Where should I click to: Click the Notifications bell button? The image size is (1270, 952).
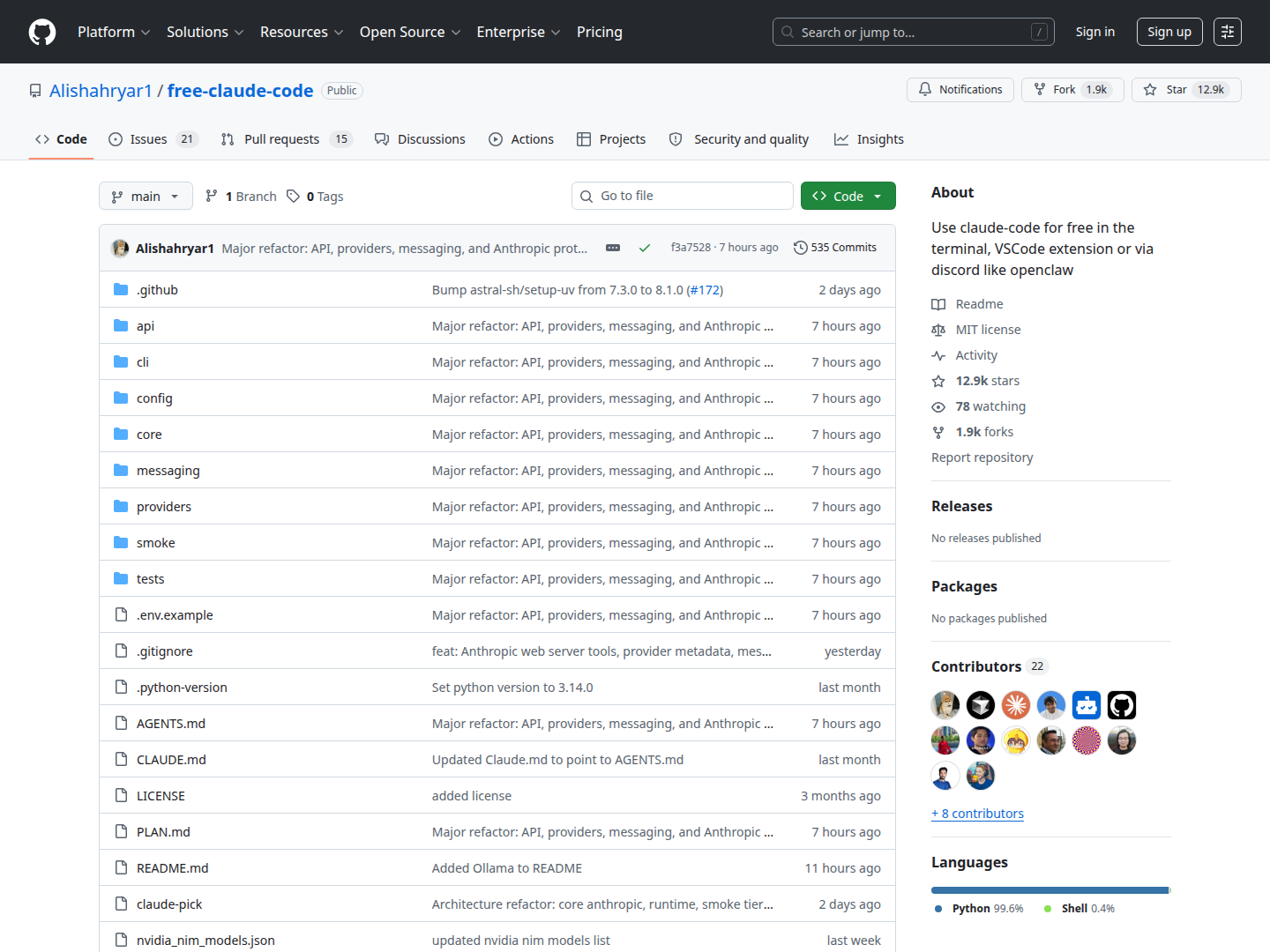[x=960, y=90]
